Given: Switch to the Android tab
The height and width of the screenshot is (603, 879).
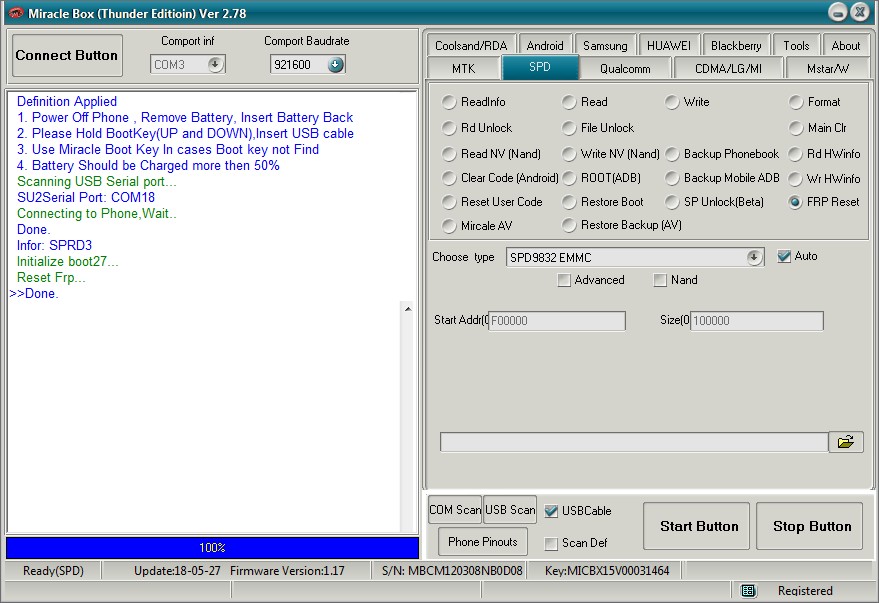Looking at the screenshot, I should [545, 45].
